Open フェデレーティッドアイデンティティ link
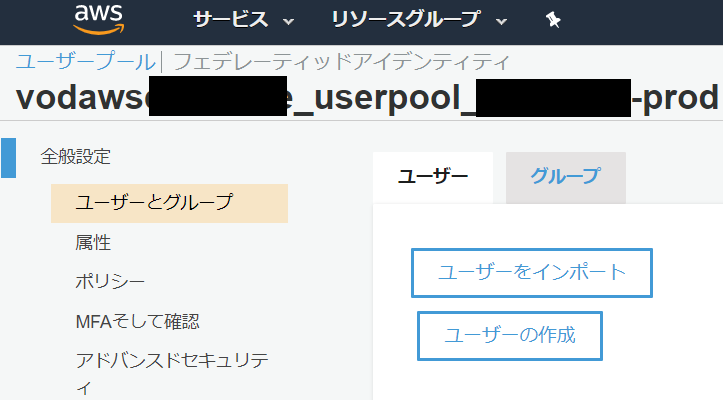Image resolution: width=723 pixels, height=400 pixels. (342, 61)
